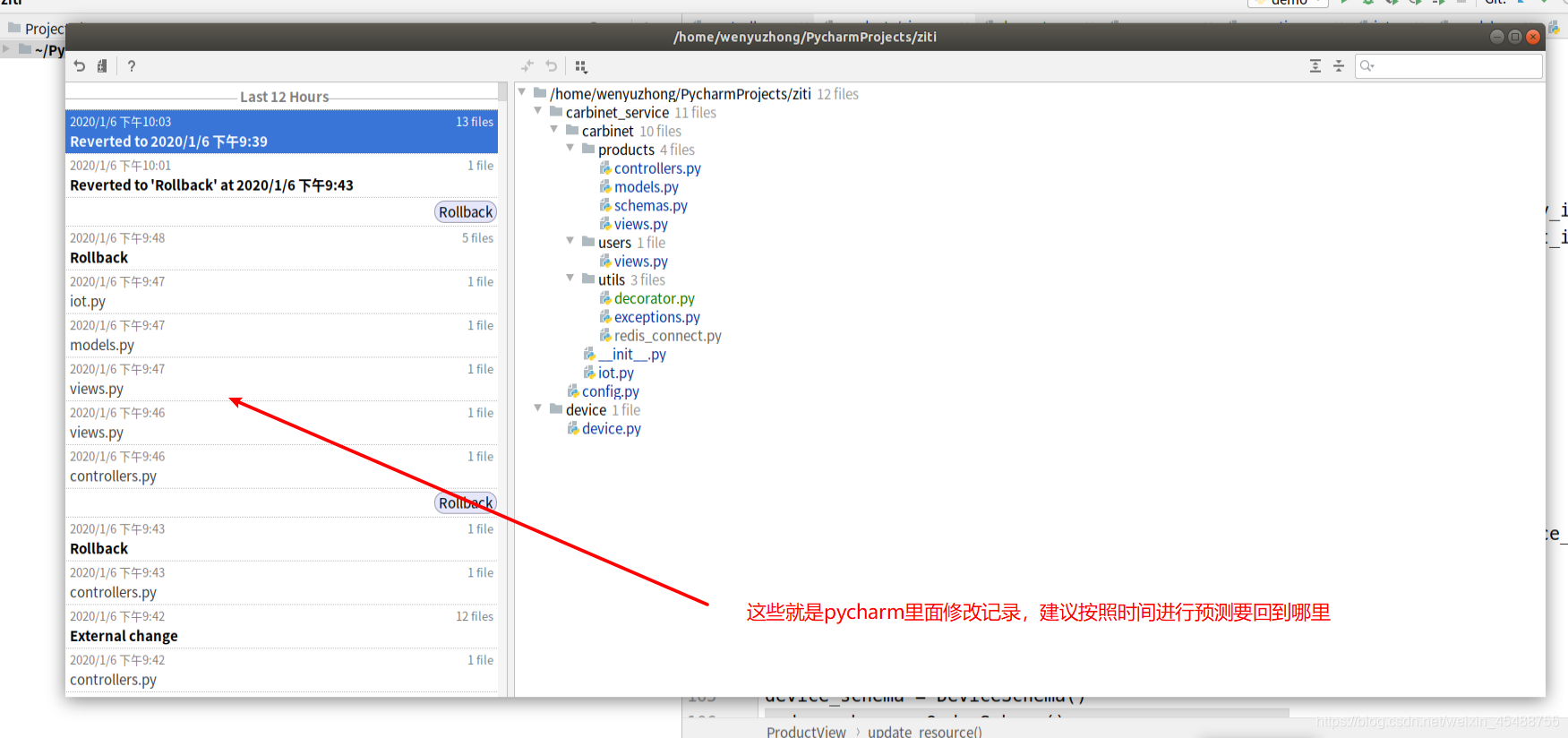1568x738 pixels.
Task: Click the Expand All icon
Action: 1315,66
